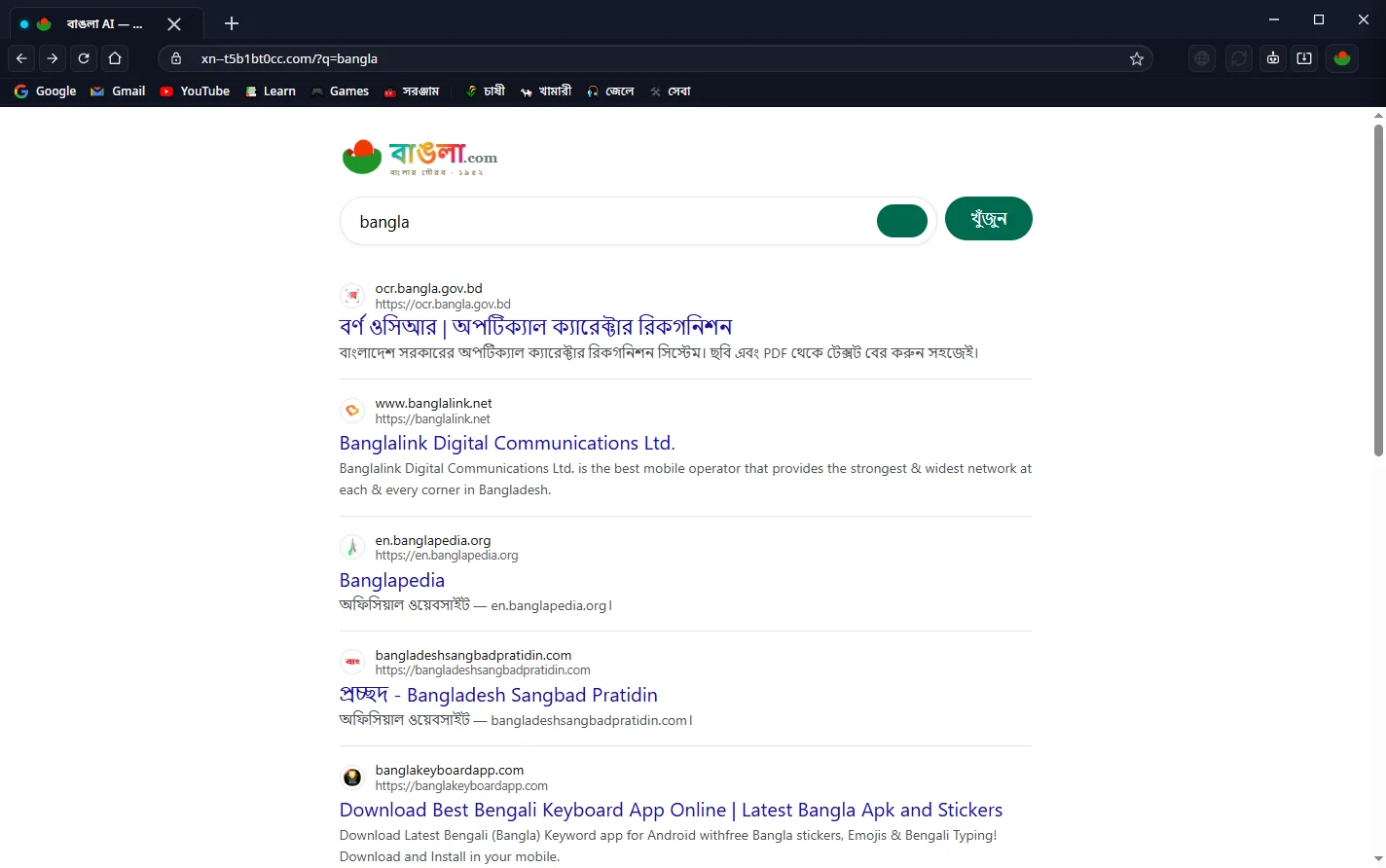Minimize the browser window

click(1274, 19)
